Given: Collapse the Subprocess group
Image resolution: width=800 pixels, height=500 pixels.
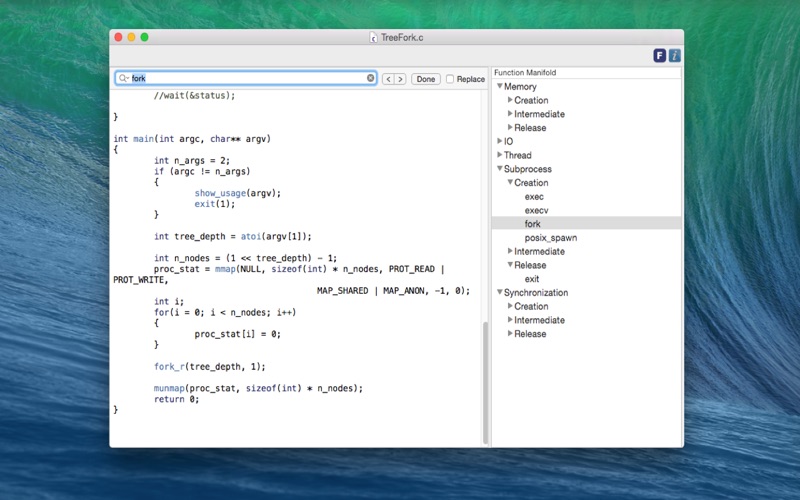Looking at the screenshot, I should (500, 169).
